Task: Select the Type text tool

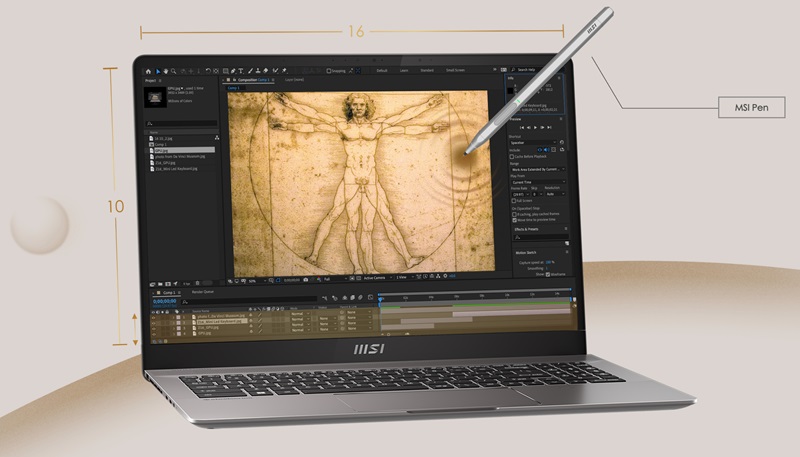Action: click(241, 71)
